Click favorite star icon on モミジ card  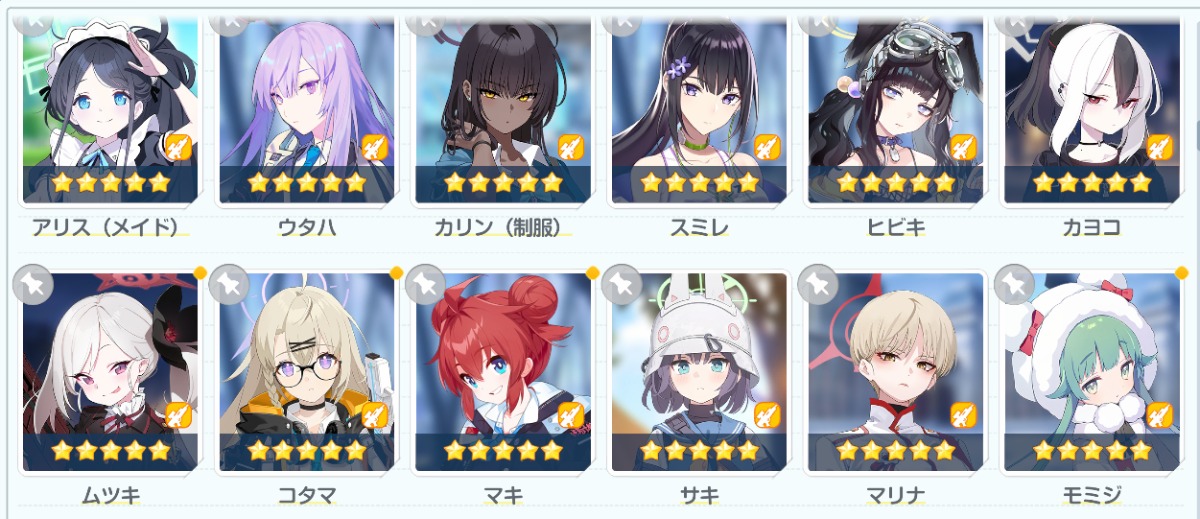[x=1014, y=284]
